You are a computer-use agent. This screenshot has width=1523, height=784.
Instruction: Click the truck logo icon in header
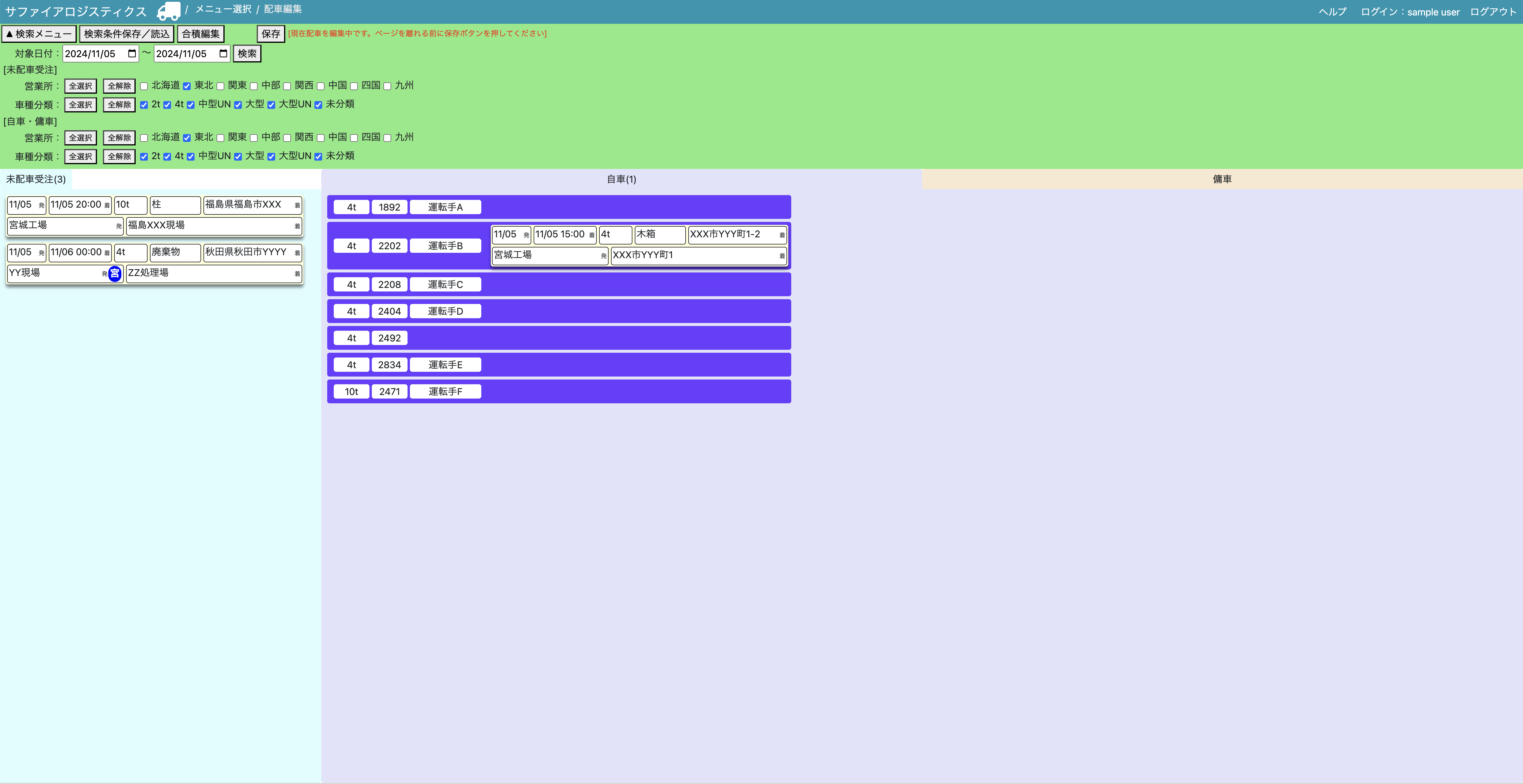168,11
